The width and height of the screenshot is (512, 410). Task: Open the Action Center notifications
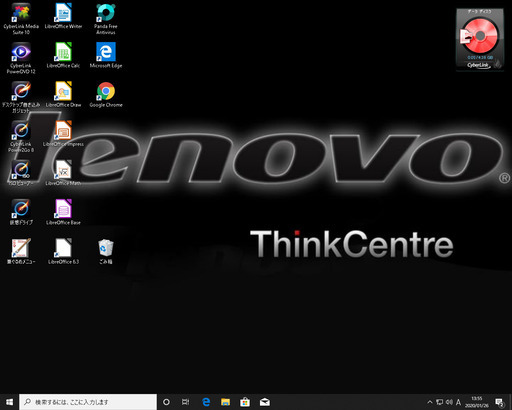point(499,402)
